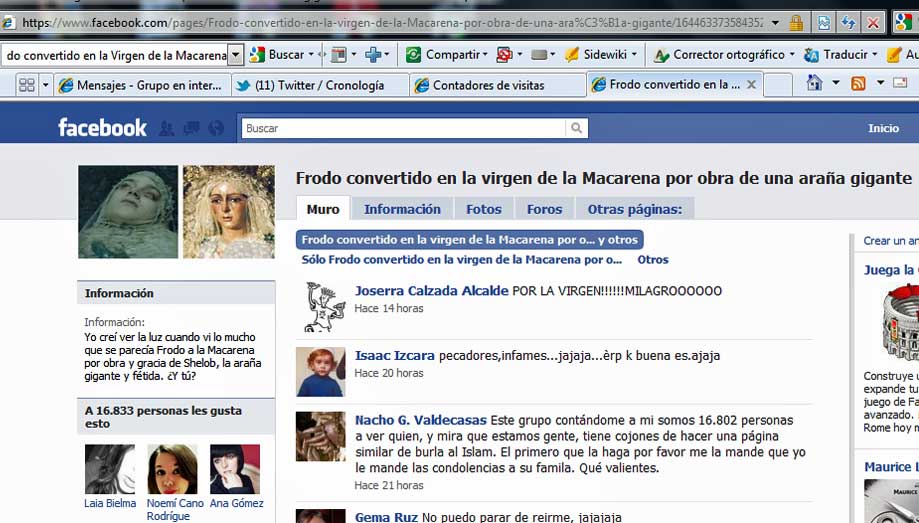
Task: Click the browser home icon
Action: (814, 84)
